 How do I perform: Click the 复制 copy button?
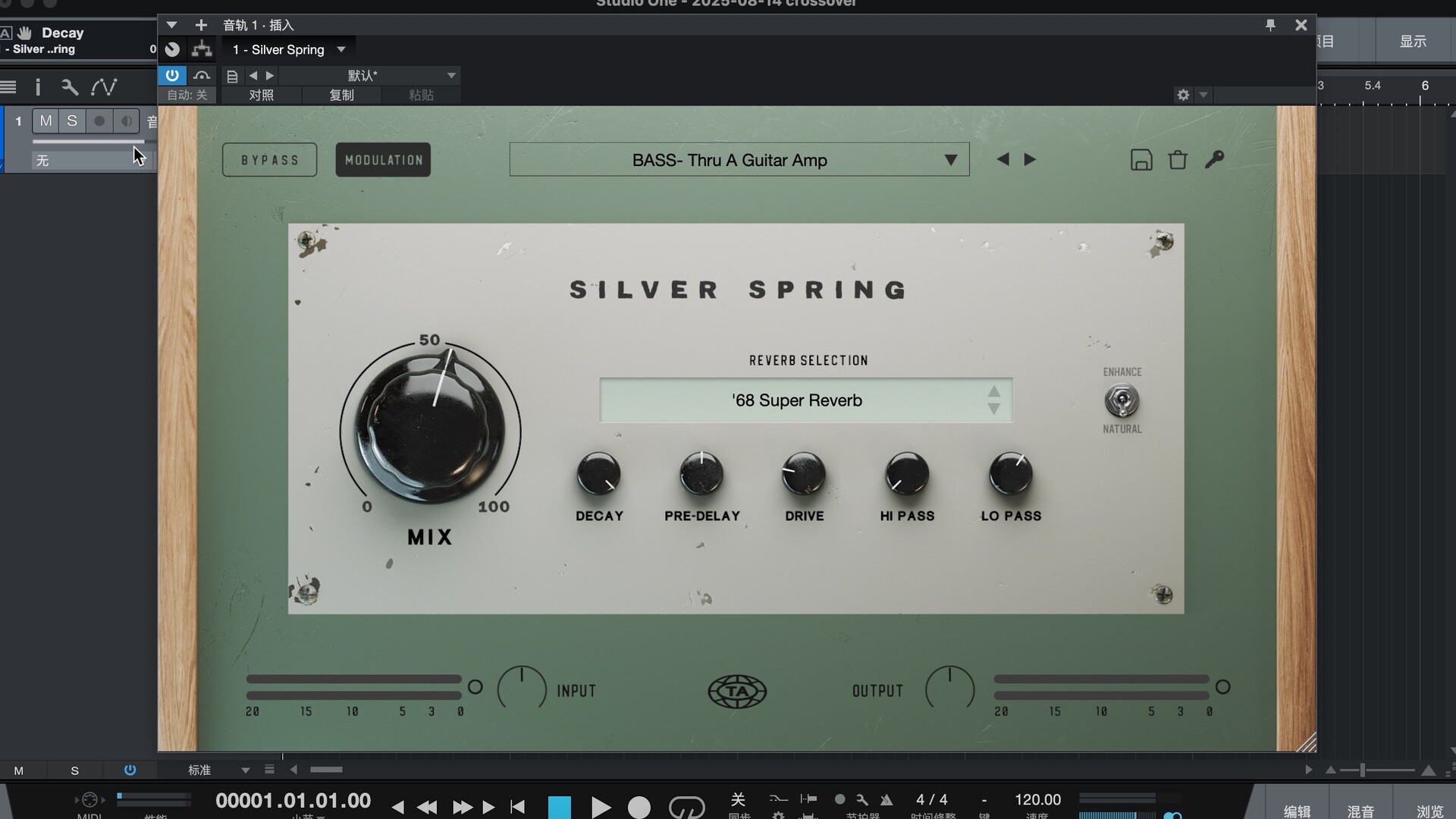pyautogui.click(x=341, y=95)
